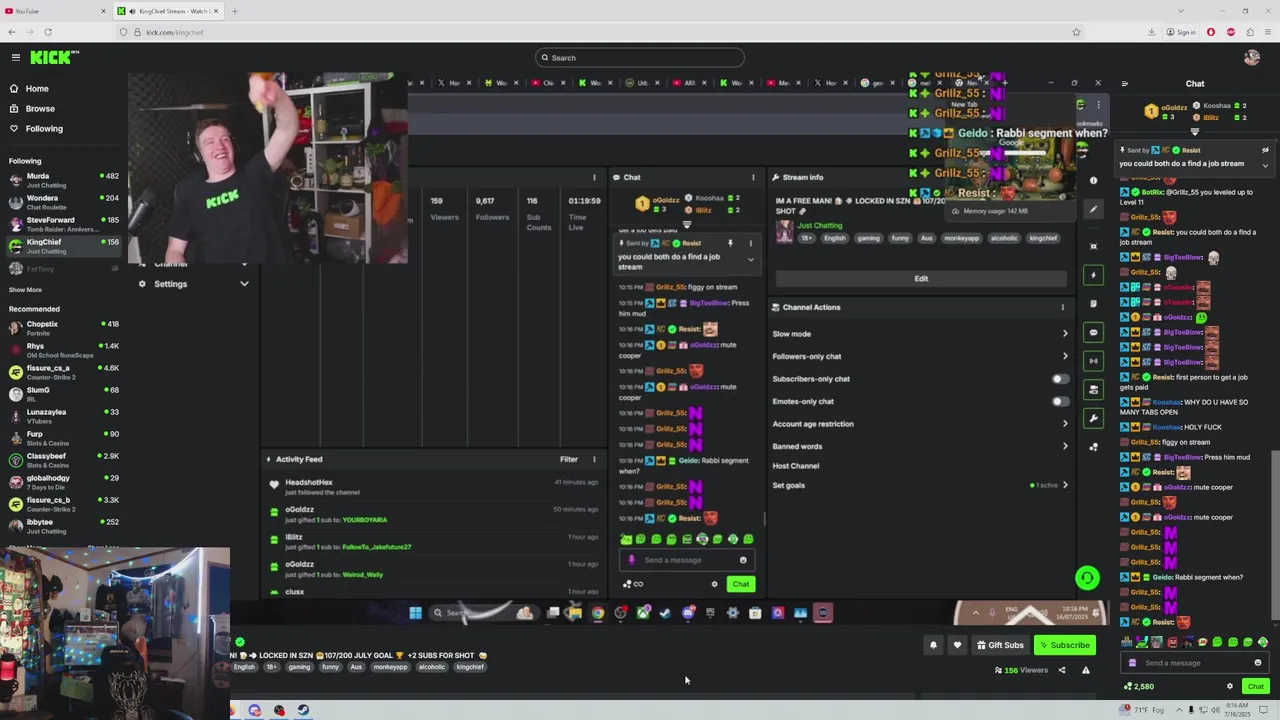Click the heart follow icon
1280x720 pixels.
pyautogui.click(x=957, y=645)
